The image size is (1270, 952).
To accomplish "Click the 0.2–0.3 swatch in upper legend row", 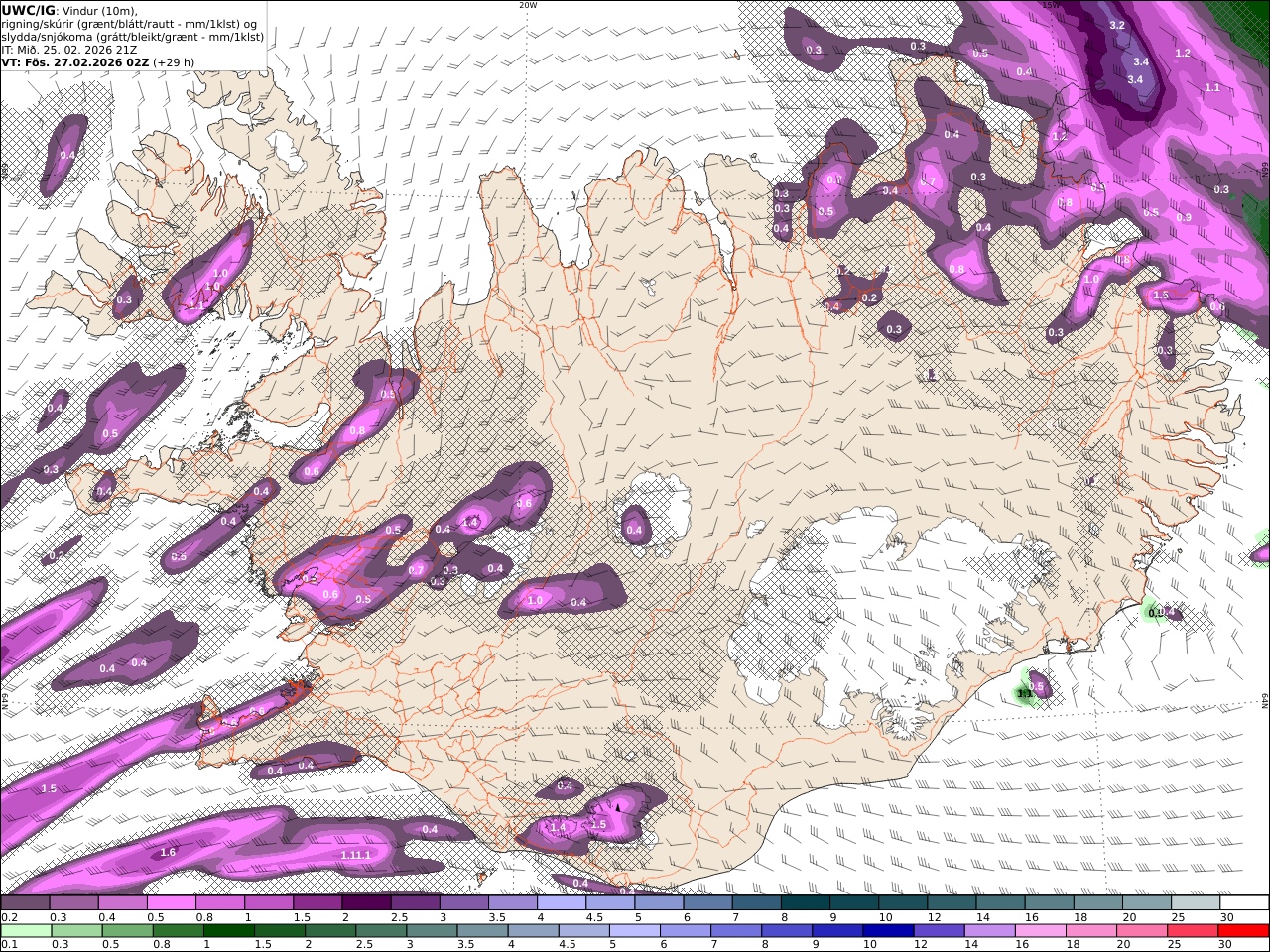I will tap(26, 903).
